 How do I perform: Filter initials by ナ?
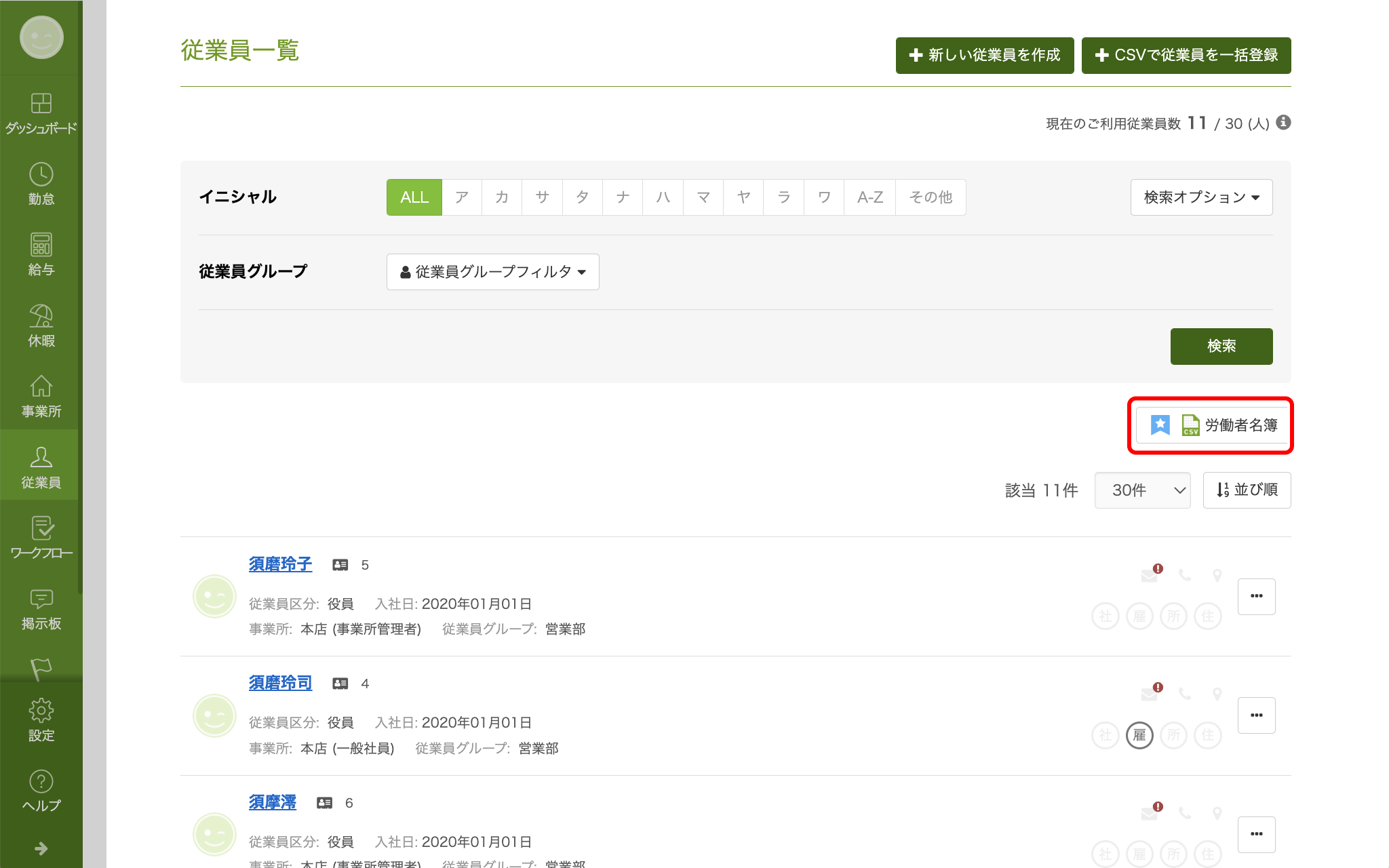coord(623,197)
